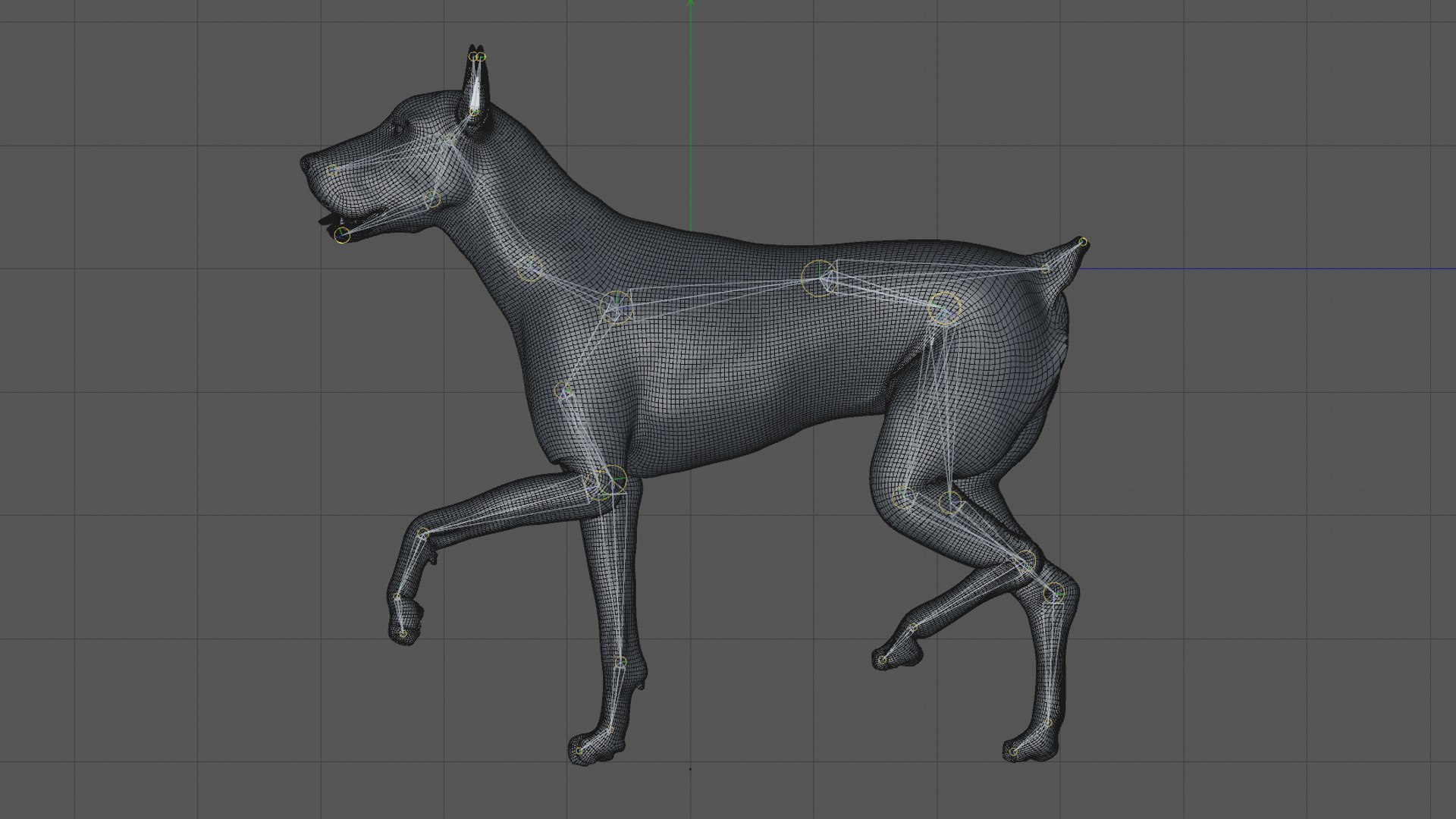
Task: Select the mid-neck joint
Action: tap(529, 268)
